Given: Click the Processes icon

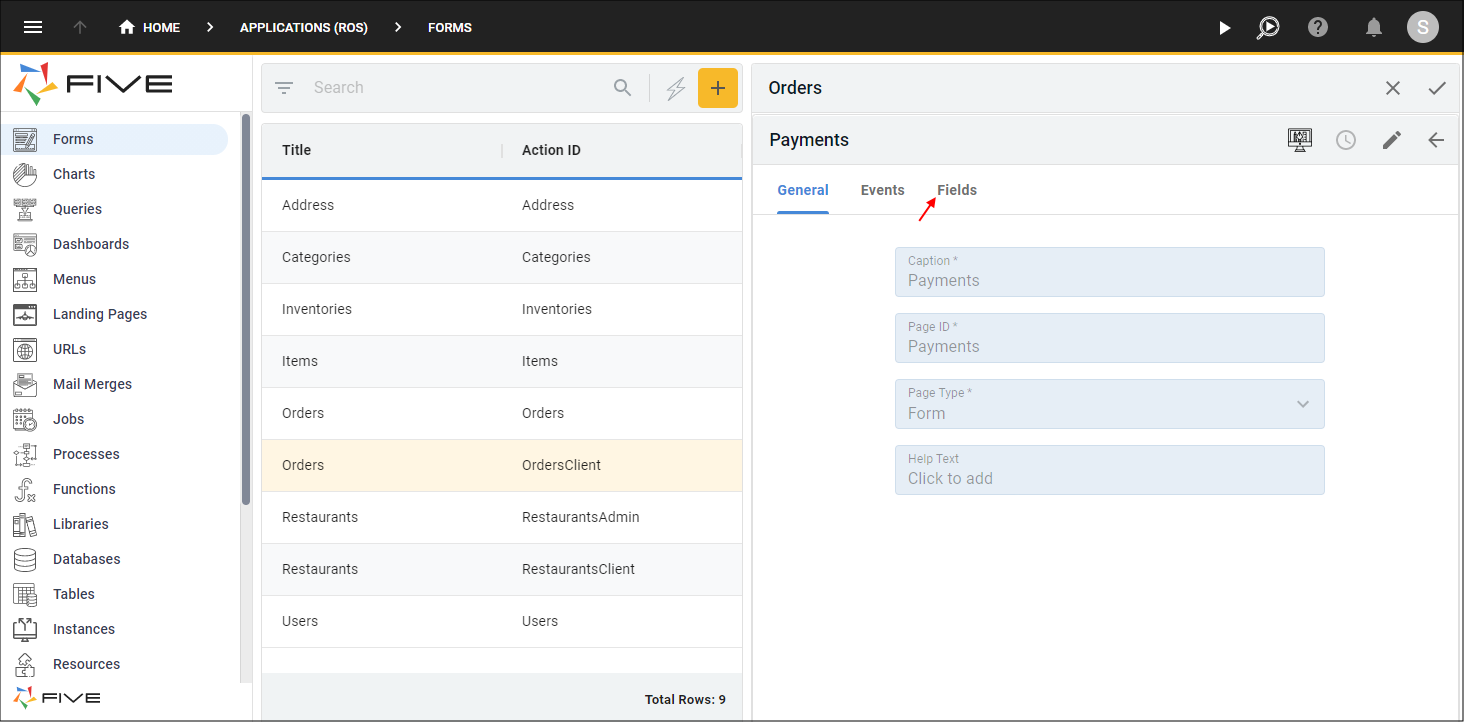Looking at the screenshot, I should coord(25,454).
